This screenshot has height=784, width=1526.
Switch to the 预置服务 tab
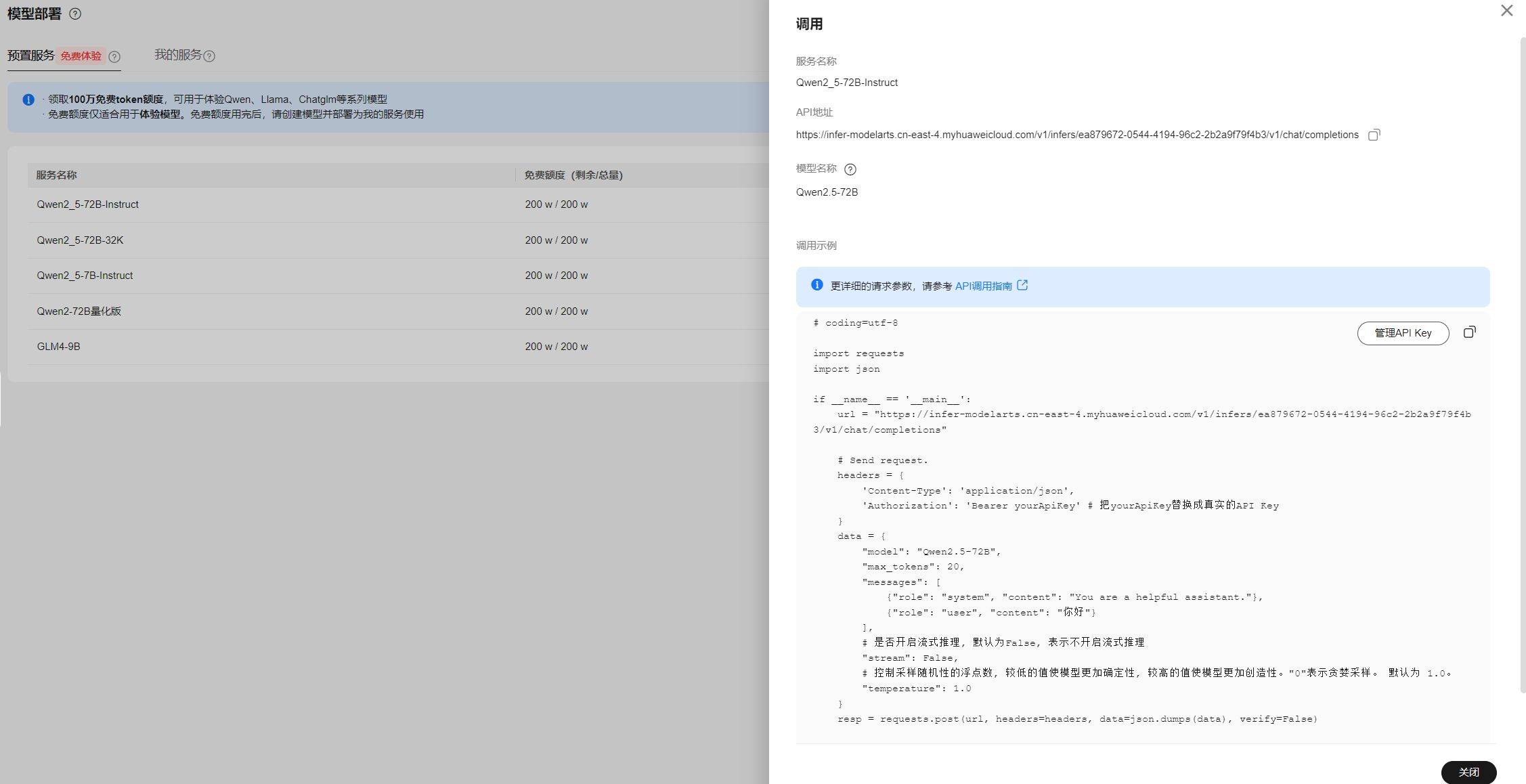pos(31,56)
